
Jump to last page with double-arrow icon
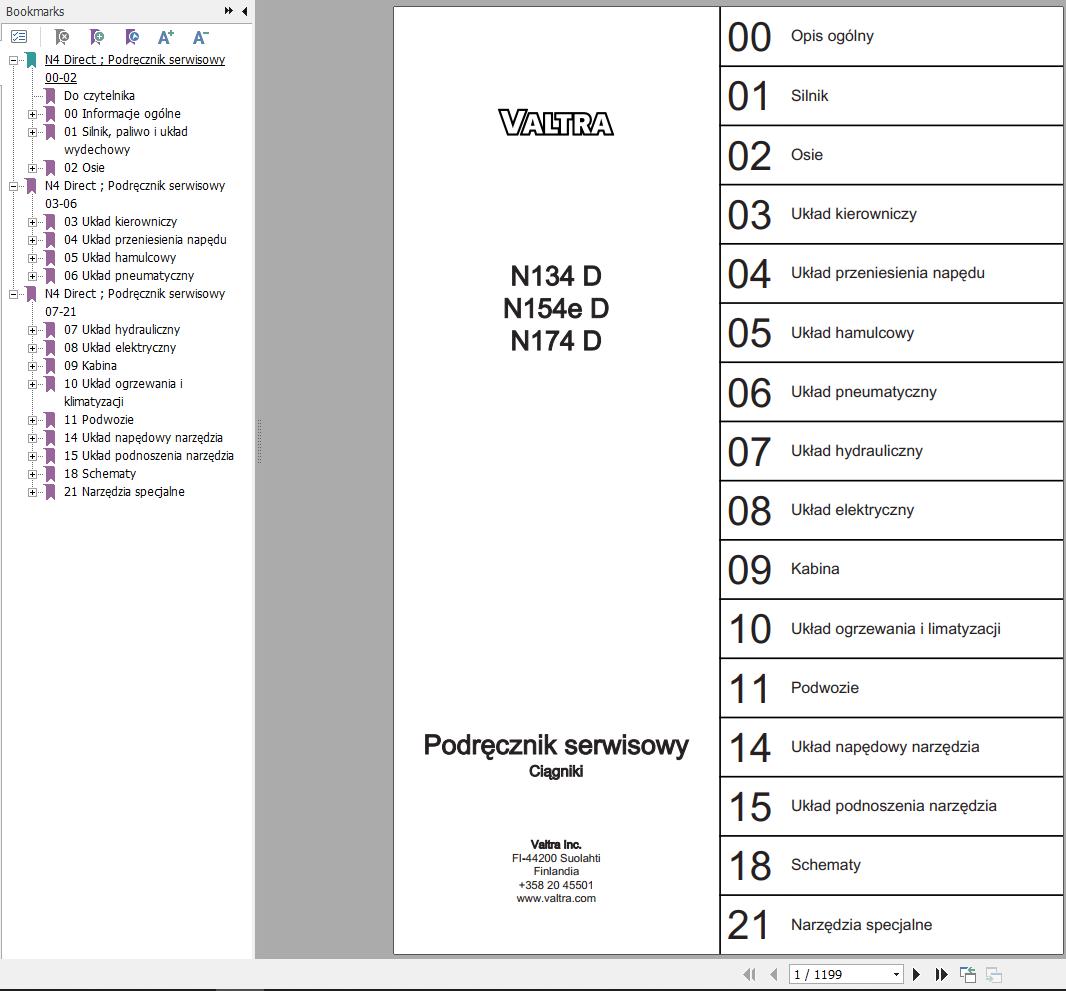pos(940,973)
